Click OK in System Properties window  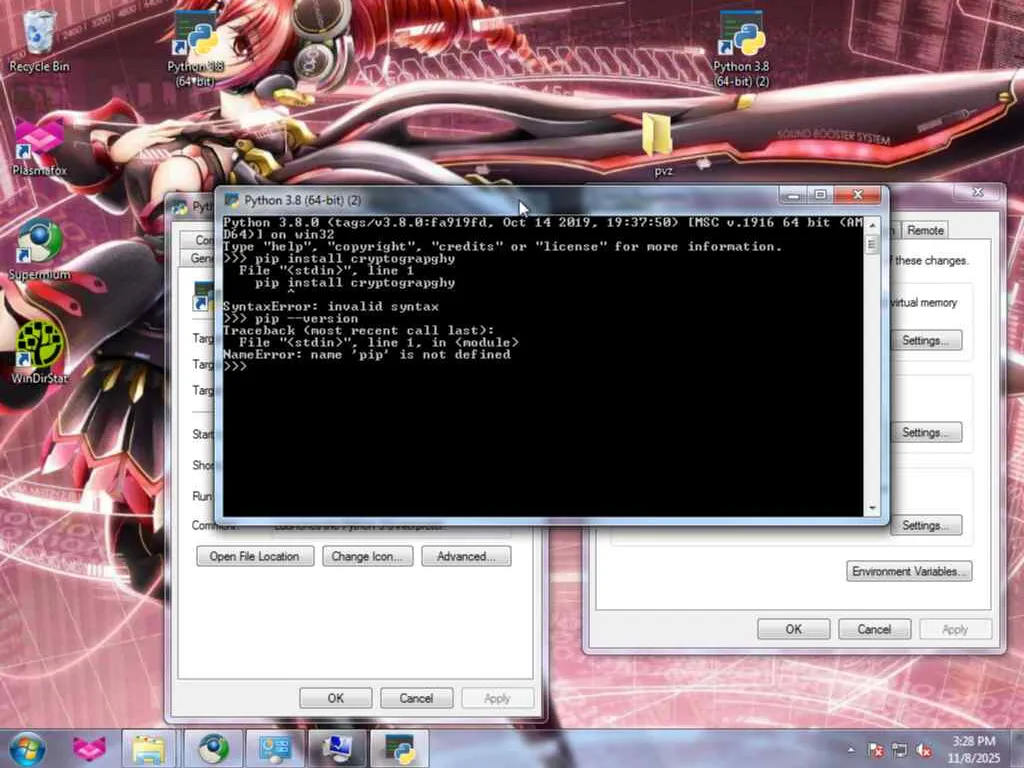(x=793, y=629)
